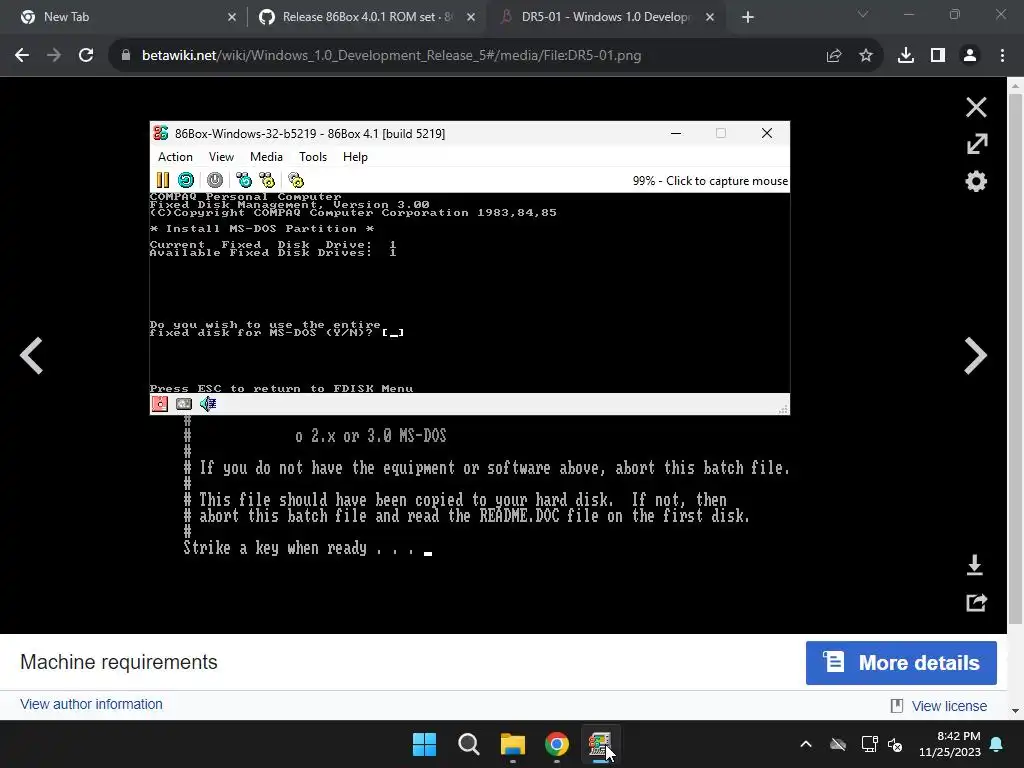Open taskbar clock showing 8:42 PM

click(x=950, y=744)
